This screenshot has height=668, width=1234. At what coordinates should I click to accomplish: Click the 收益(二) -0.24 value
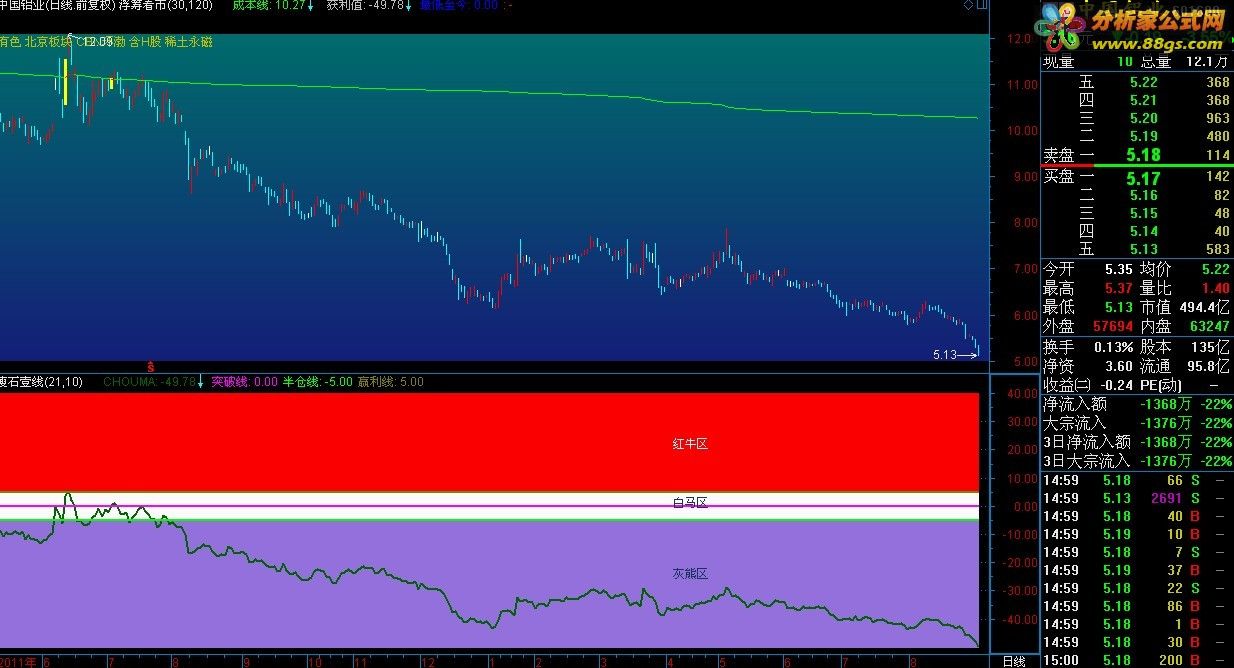coord(1116,386)
